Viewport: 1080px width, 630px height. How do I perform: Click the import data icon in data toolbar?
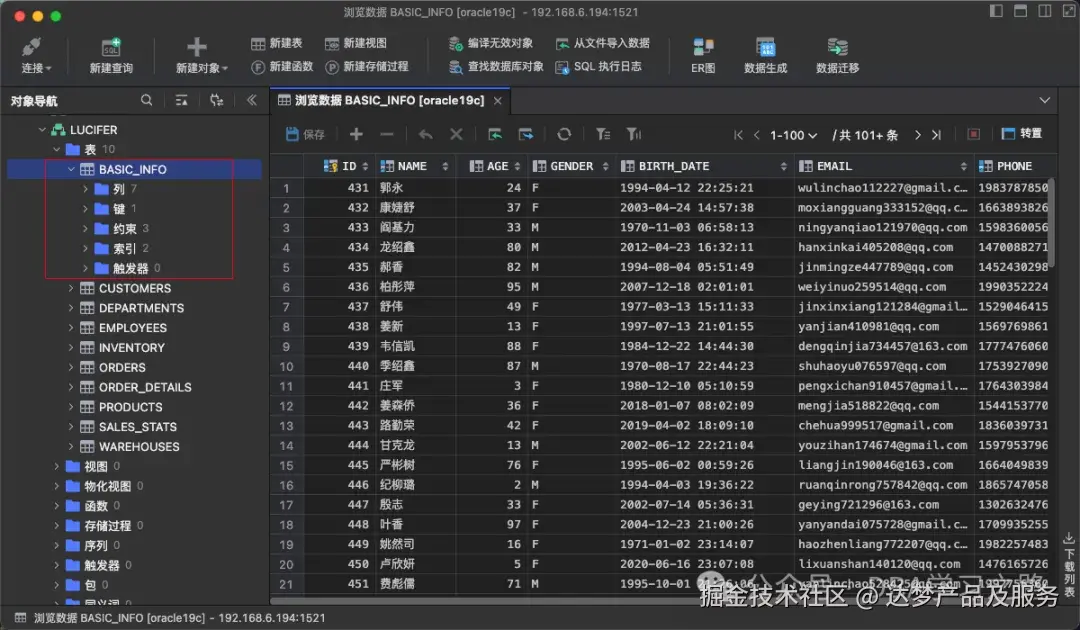(495, 134)
